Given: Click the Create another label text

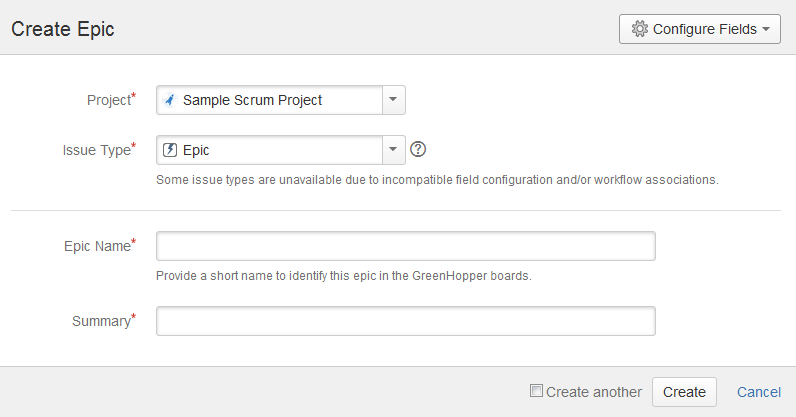Looking at the screenshot, I should tap(594, 392).
